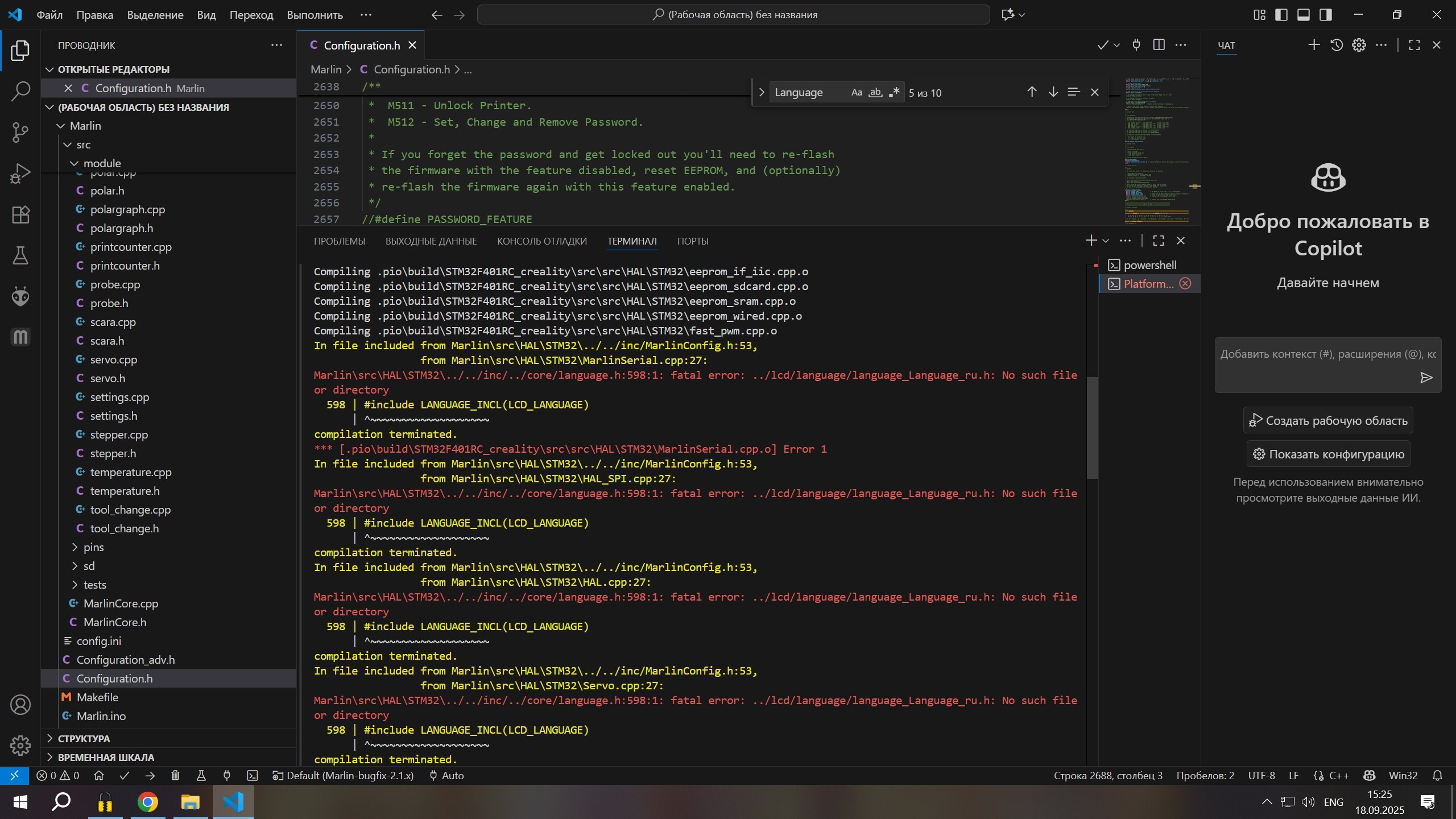Image resolution: width=1456 pixels, height=819 pixels.
Task: Click the PlatformIO upload arrow in status bar
Action: tap(150, 775)
